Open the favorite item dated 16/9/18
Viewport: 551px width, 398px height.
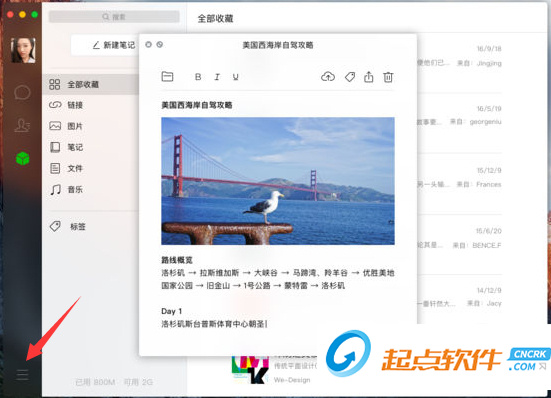pos(459,63)
